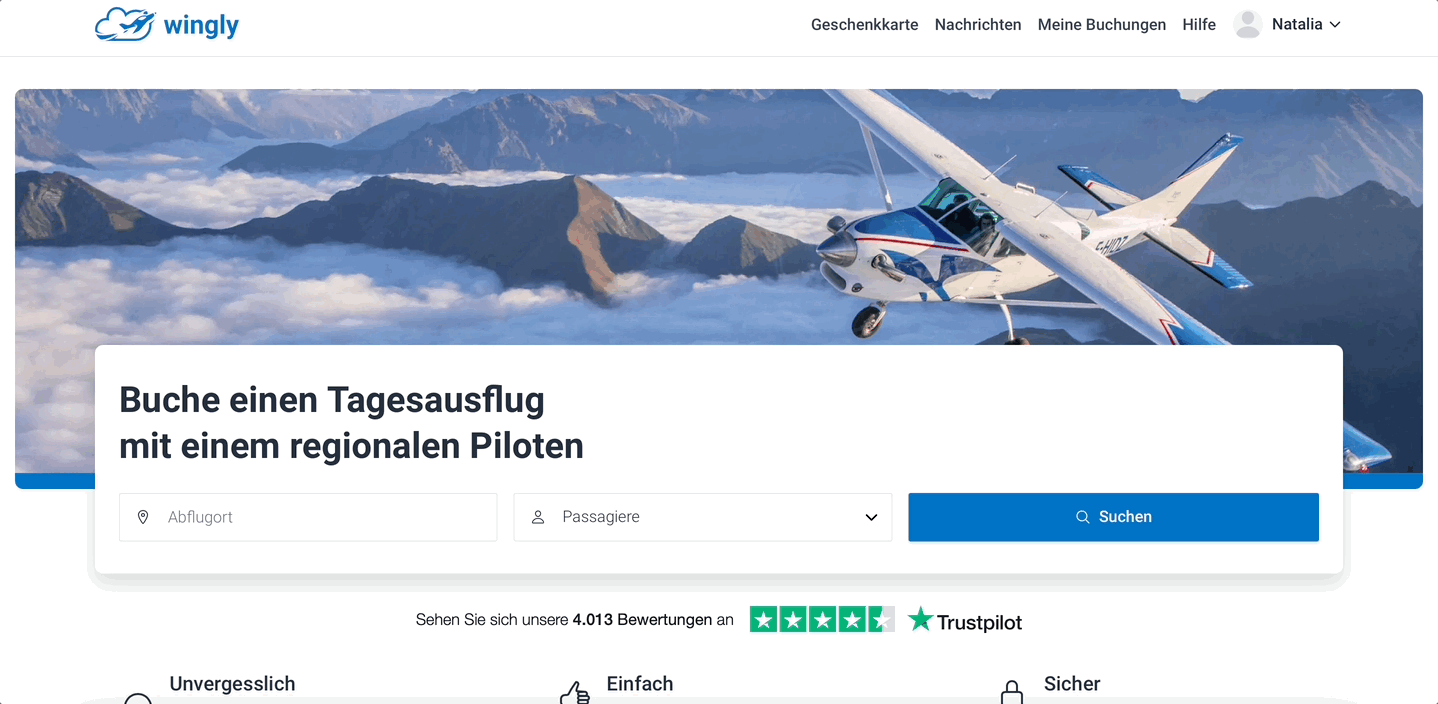
Task: Focus the Abflugort input field
Action: 308,517
